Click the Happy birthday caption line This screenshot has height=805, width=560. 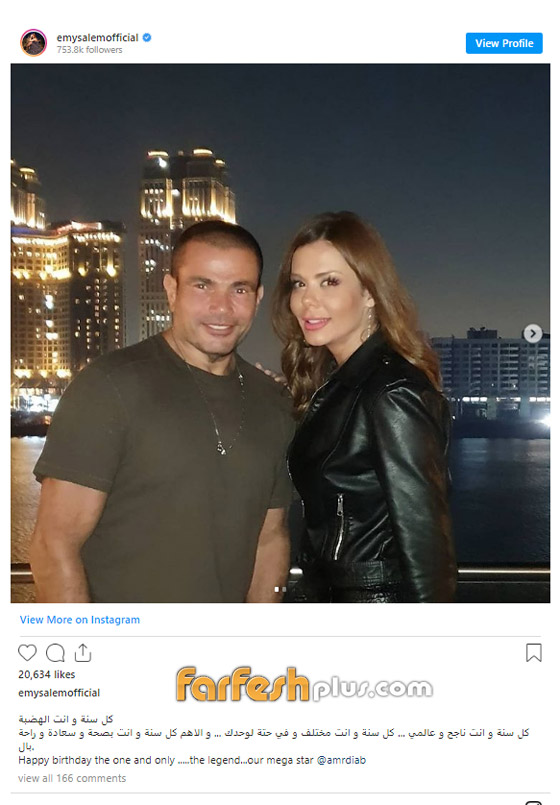point(192,760)
